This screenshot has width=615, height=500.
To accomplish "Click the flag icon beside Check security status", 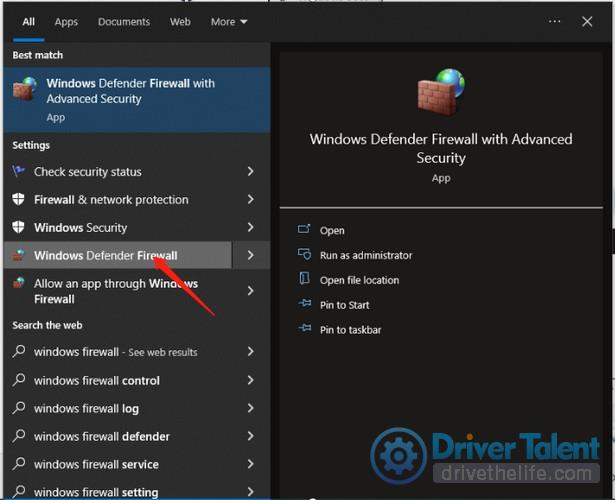I will (18, 171).
